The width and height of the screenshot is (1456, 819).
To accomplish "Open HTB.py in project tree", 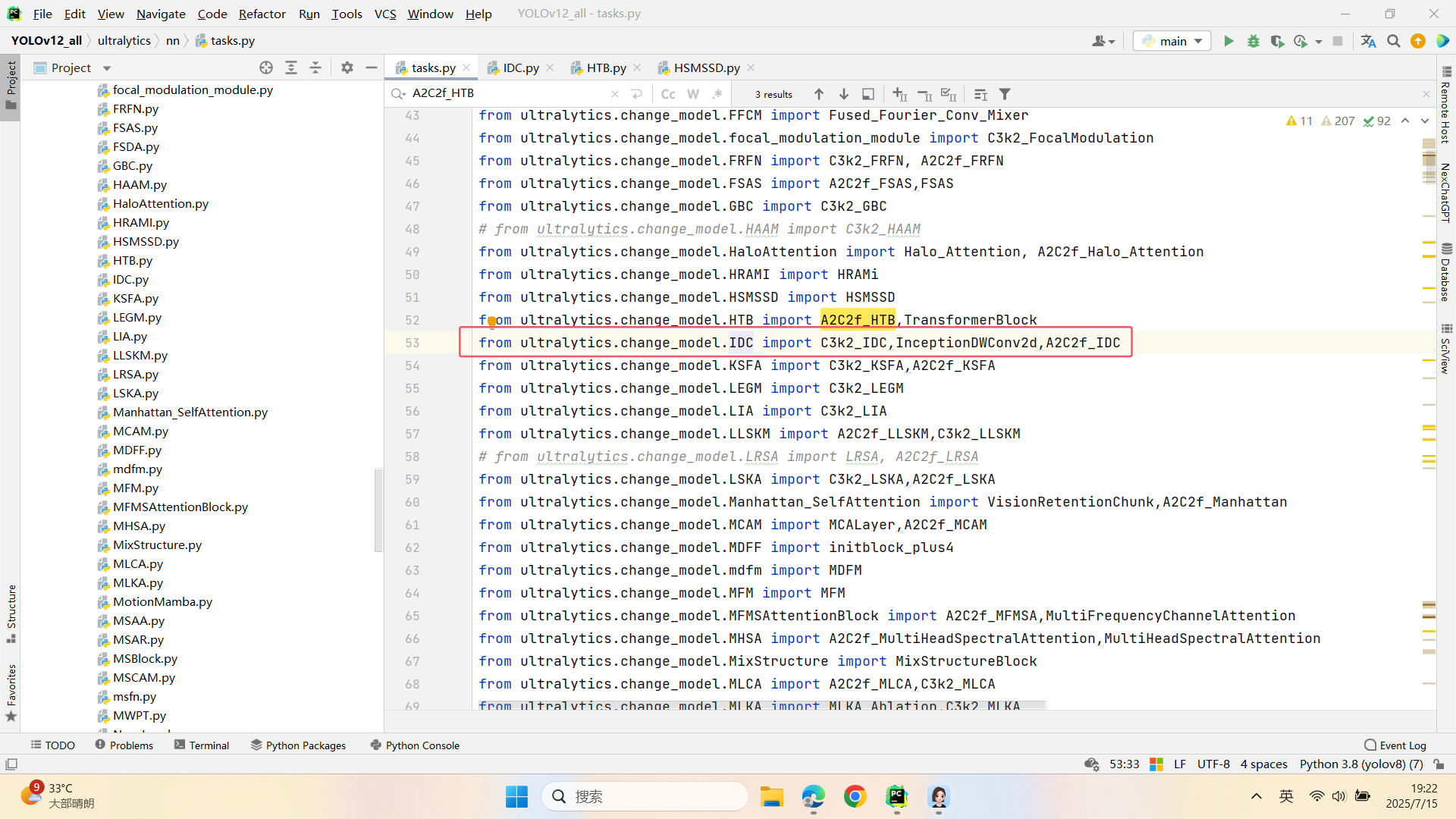I will click(x=132, y=260).
